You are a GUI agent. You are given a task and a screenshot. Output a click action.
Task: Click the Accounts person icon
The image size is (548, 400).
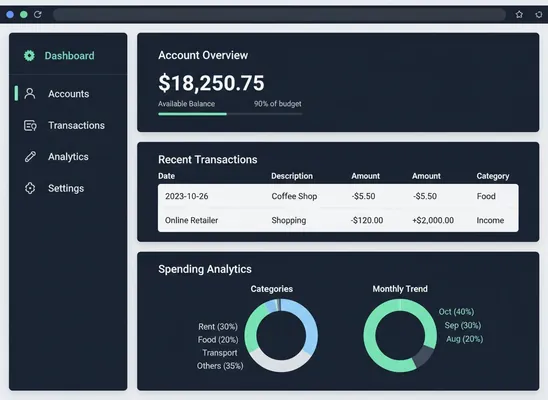pyautogui.click(x=30, y=94)
